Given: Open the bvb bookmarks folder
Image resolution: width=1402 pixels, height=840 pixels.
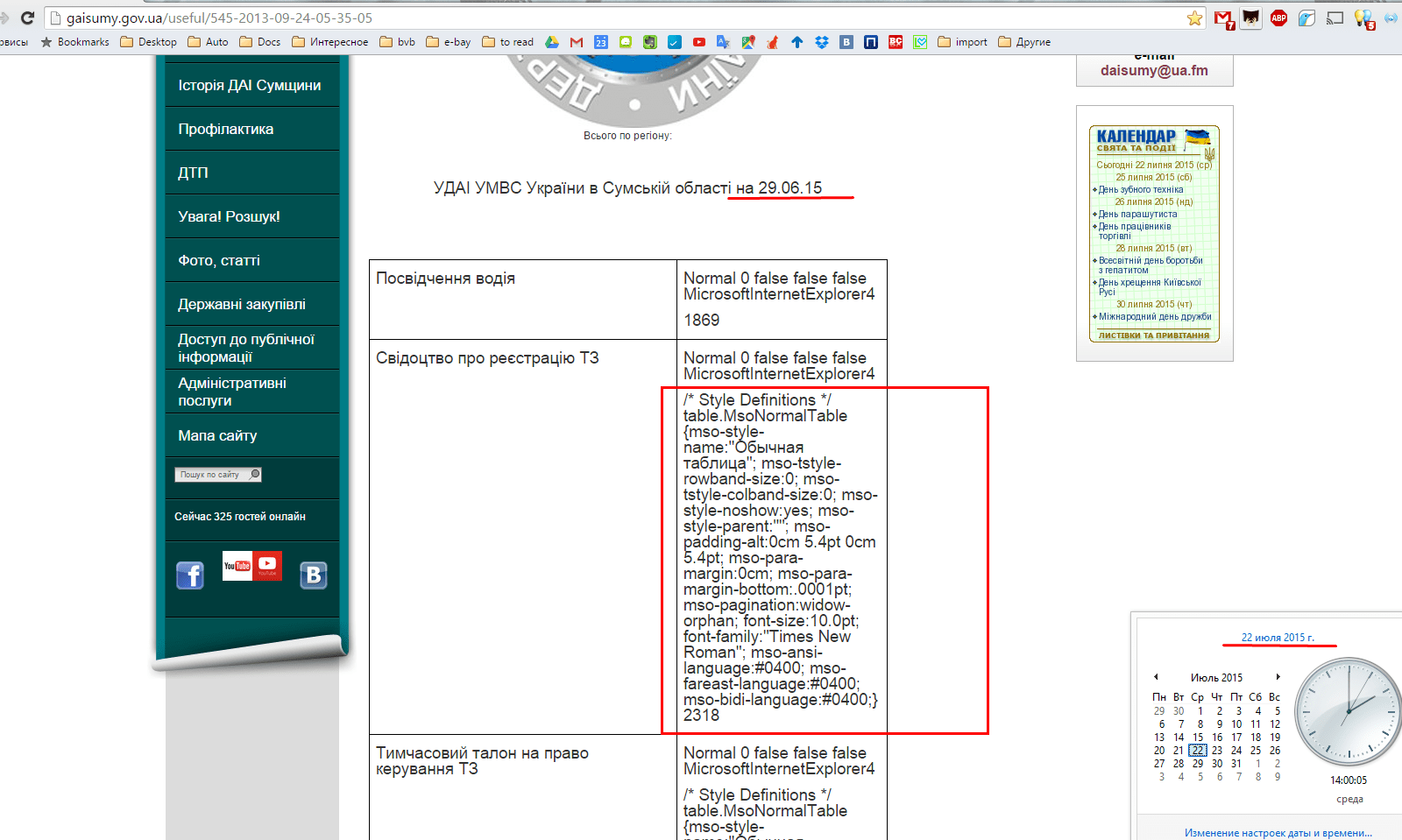Looking at the screenshot, I should click(398, 42).
